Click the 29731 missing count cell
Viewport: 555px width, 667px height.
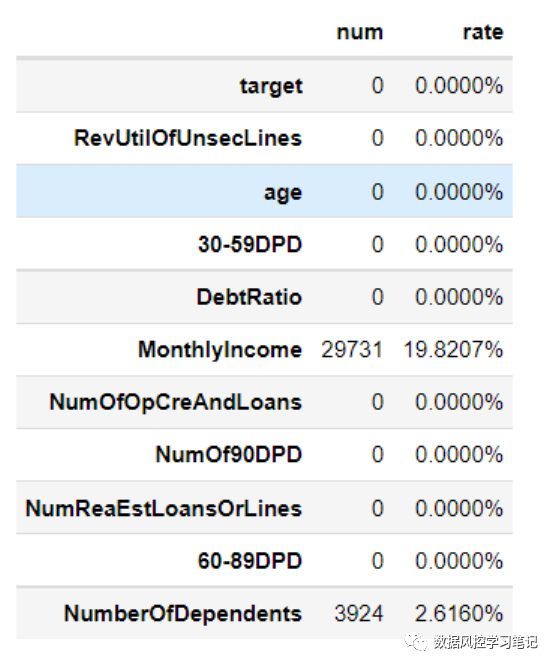352,350
